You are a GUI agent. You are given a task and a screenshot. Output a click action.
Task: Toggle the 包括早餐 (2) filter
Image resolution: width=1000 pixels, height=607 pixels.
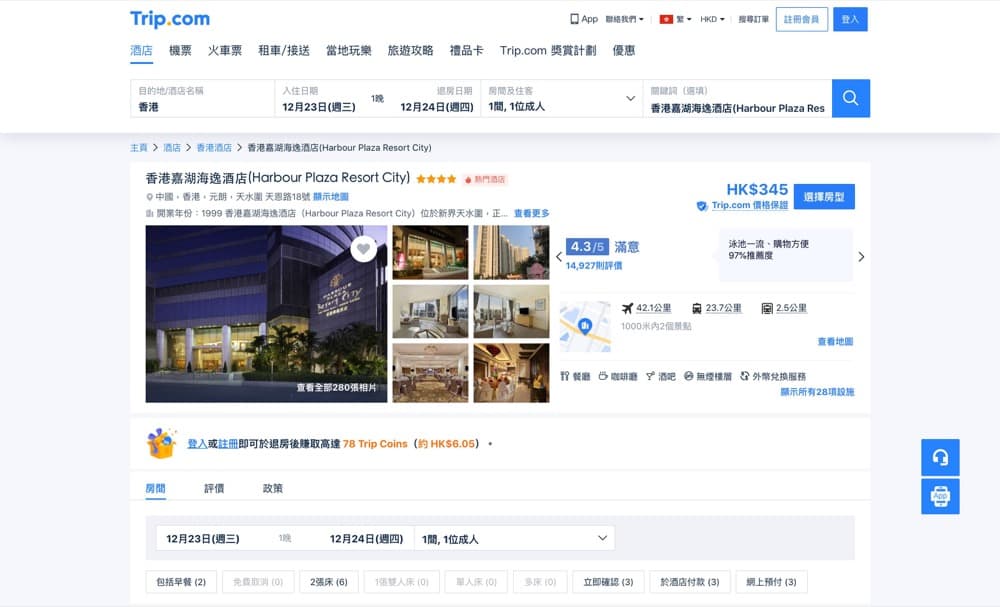click(181, 582)
